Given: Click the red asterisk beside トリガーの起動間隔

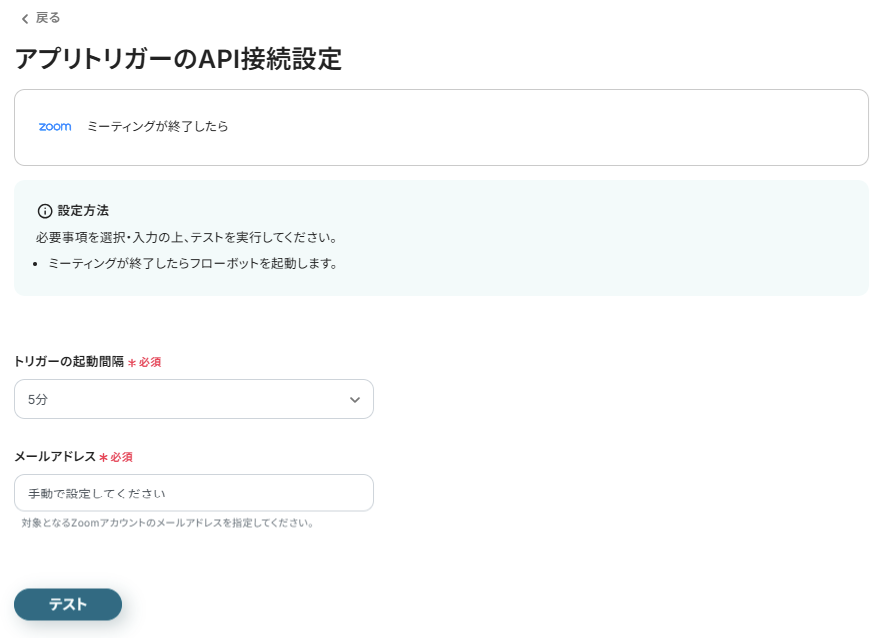Looking at the screenshot, I should 132,362.
